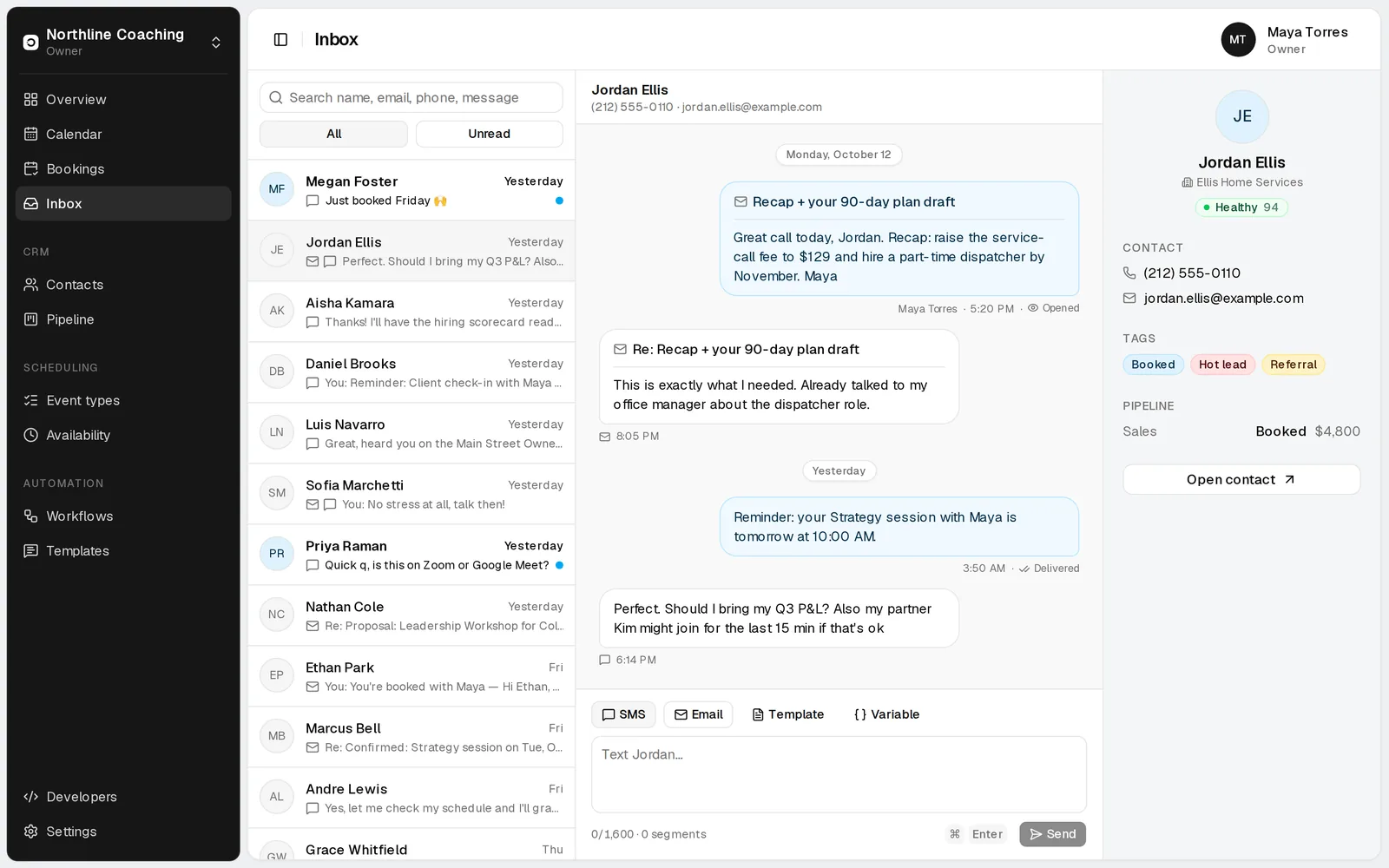Viewport: 1389px width, 868px height.
Task: Send the message with the Send button
Action: [1052, 834]
